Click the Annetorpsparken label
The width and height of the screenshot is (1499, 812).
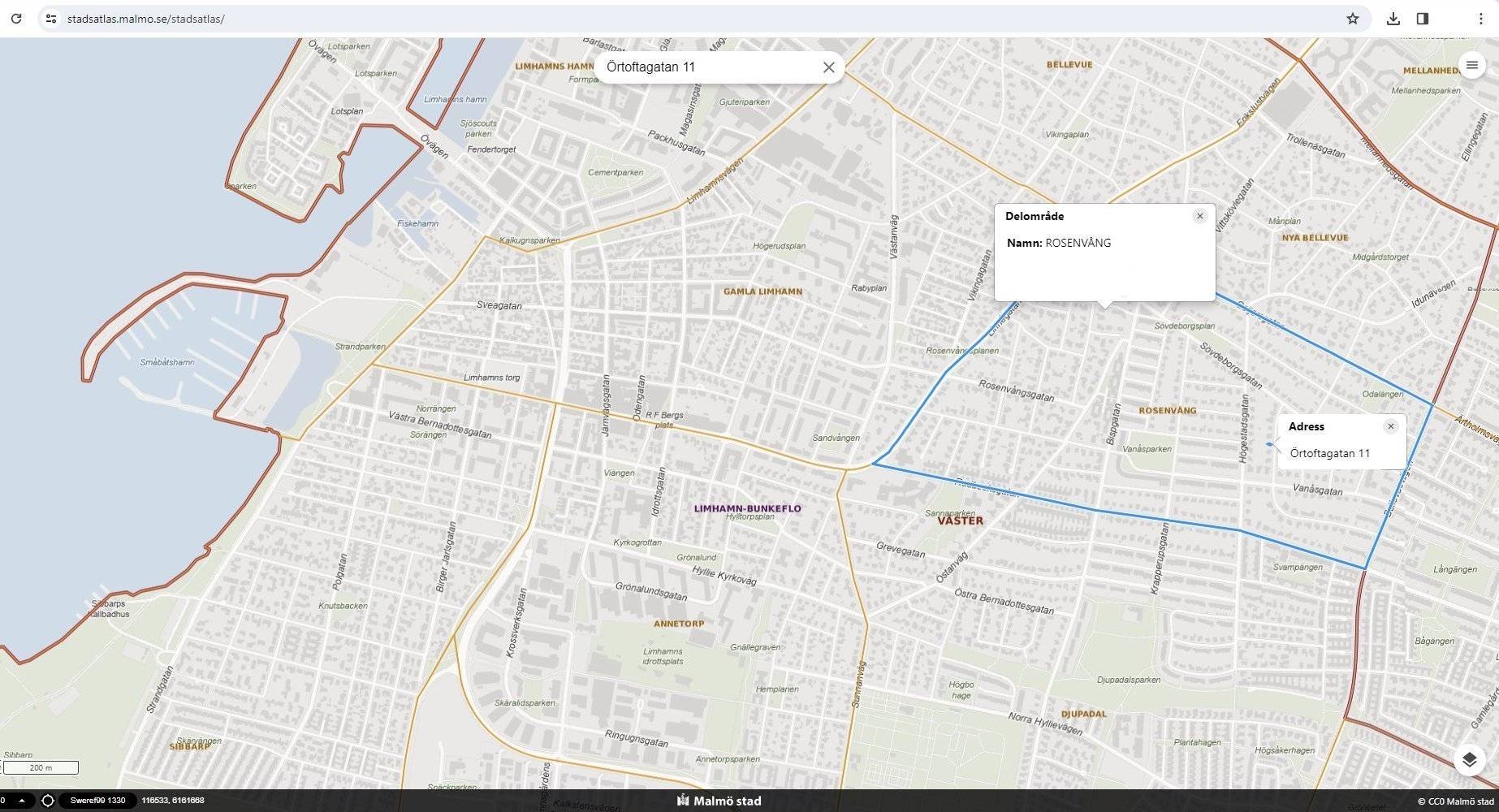point(728,759)
